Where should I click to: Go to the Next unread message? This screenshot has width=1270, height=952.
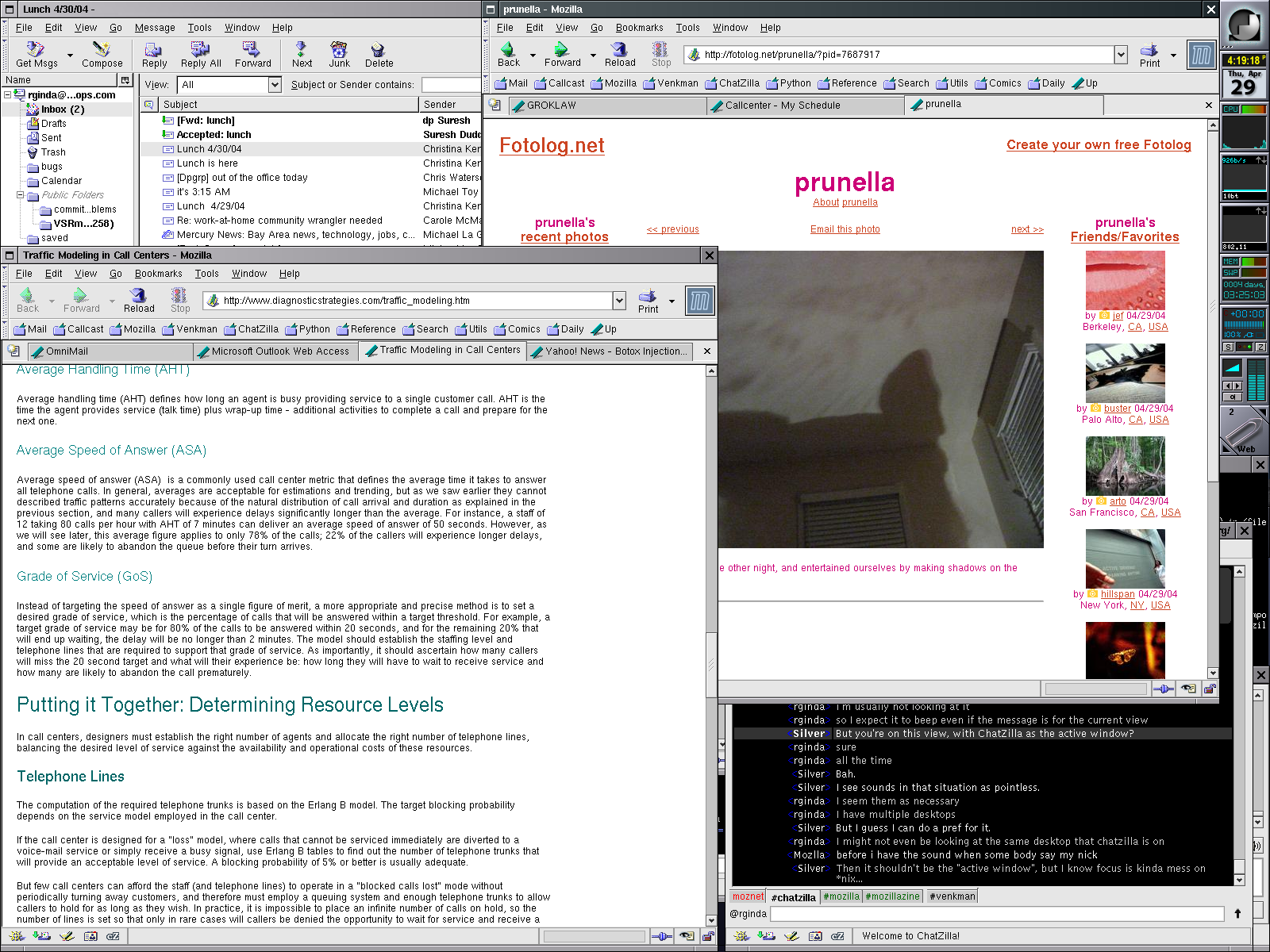point(302,55)
